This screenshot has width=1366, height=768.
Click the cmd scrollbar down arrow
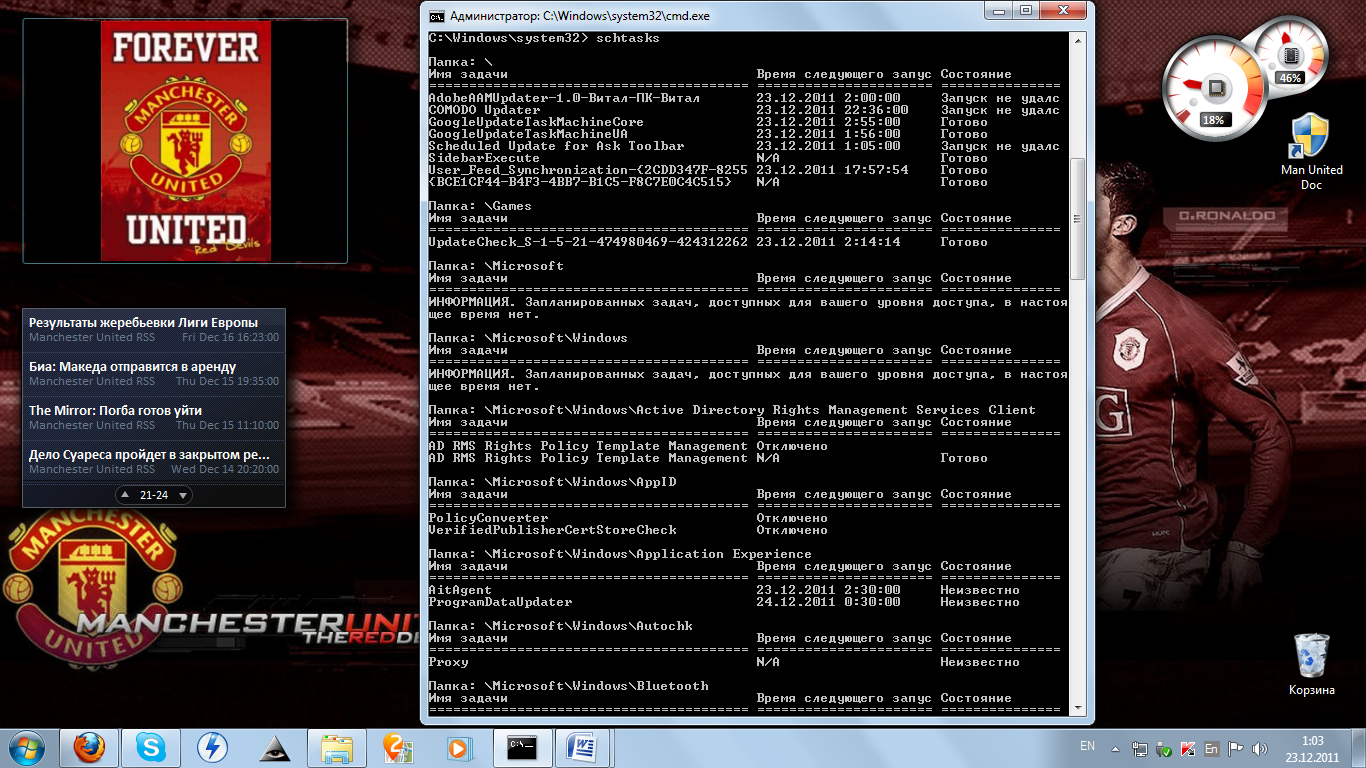pyautogui.click(x=1077, y=707)
